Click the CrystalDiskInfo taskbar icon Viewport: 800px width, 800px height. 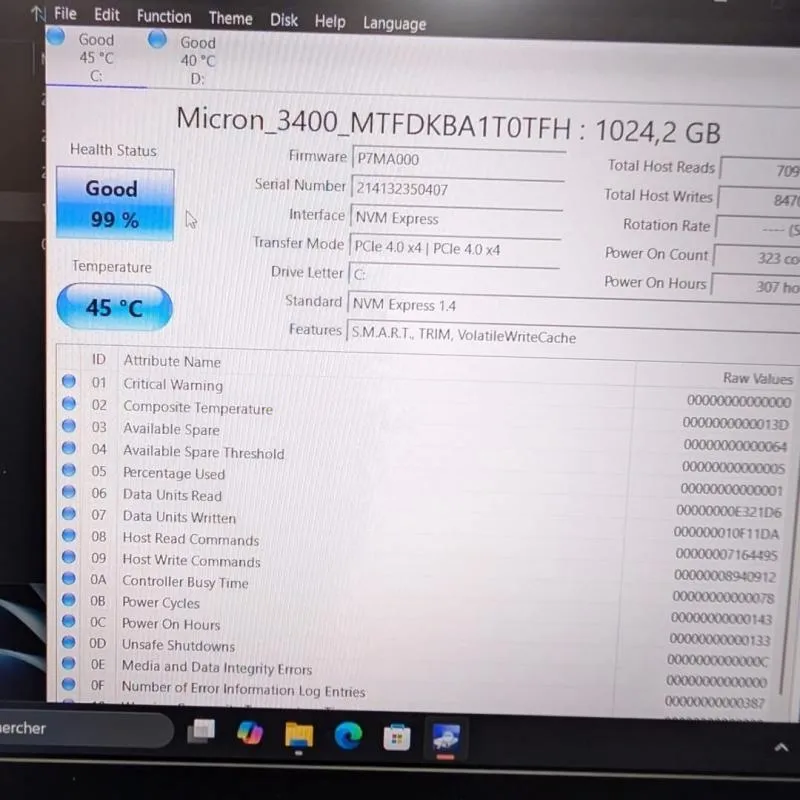click(446, 738)
